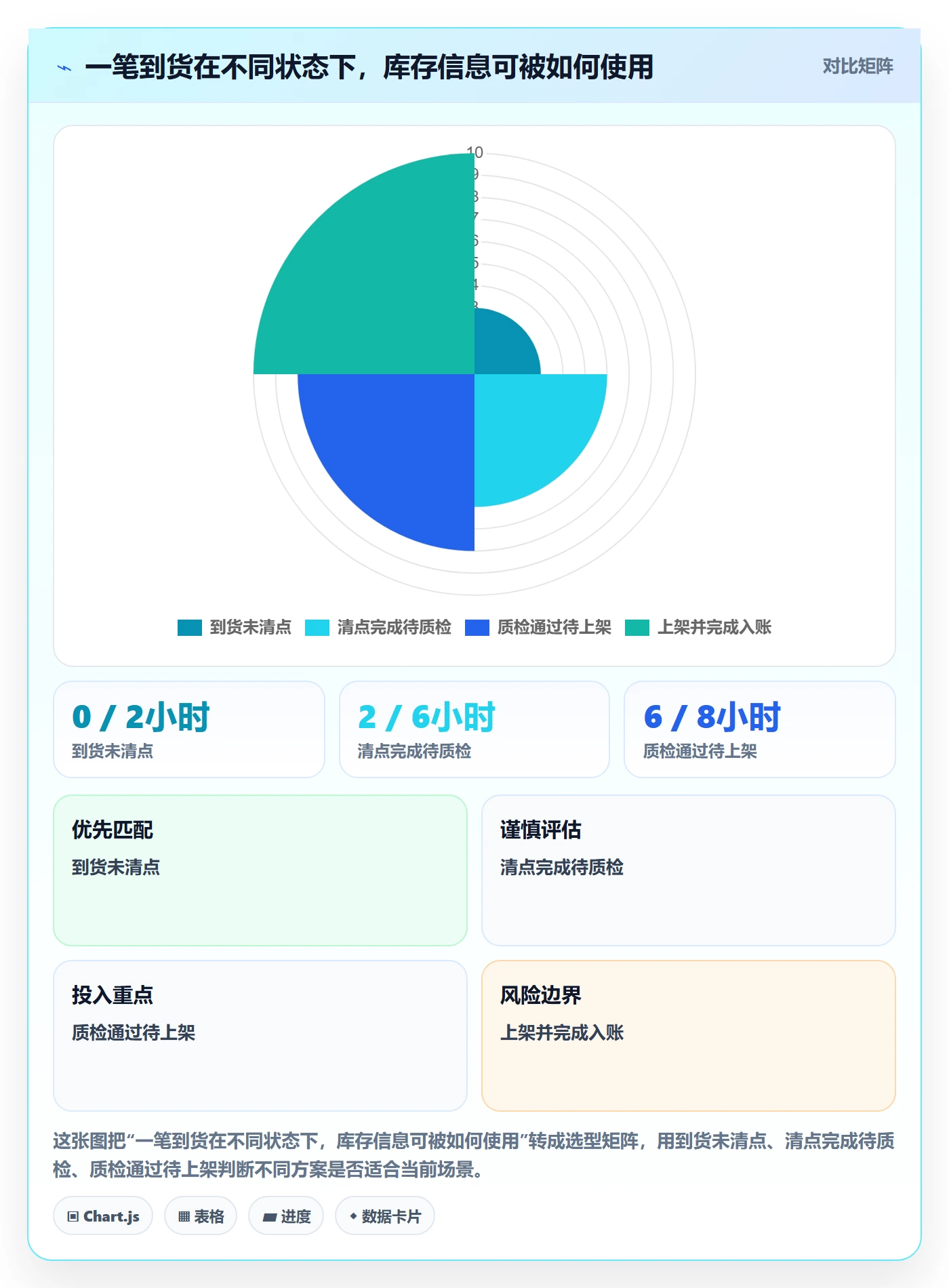949x1288 pixels.
Task: Toggle the 清点完成待质检 legend item
Action: [378, 627]
